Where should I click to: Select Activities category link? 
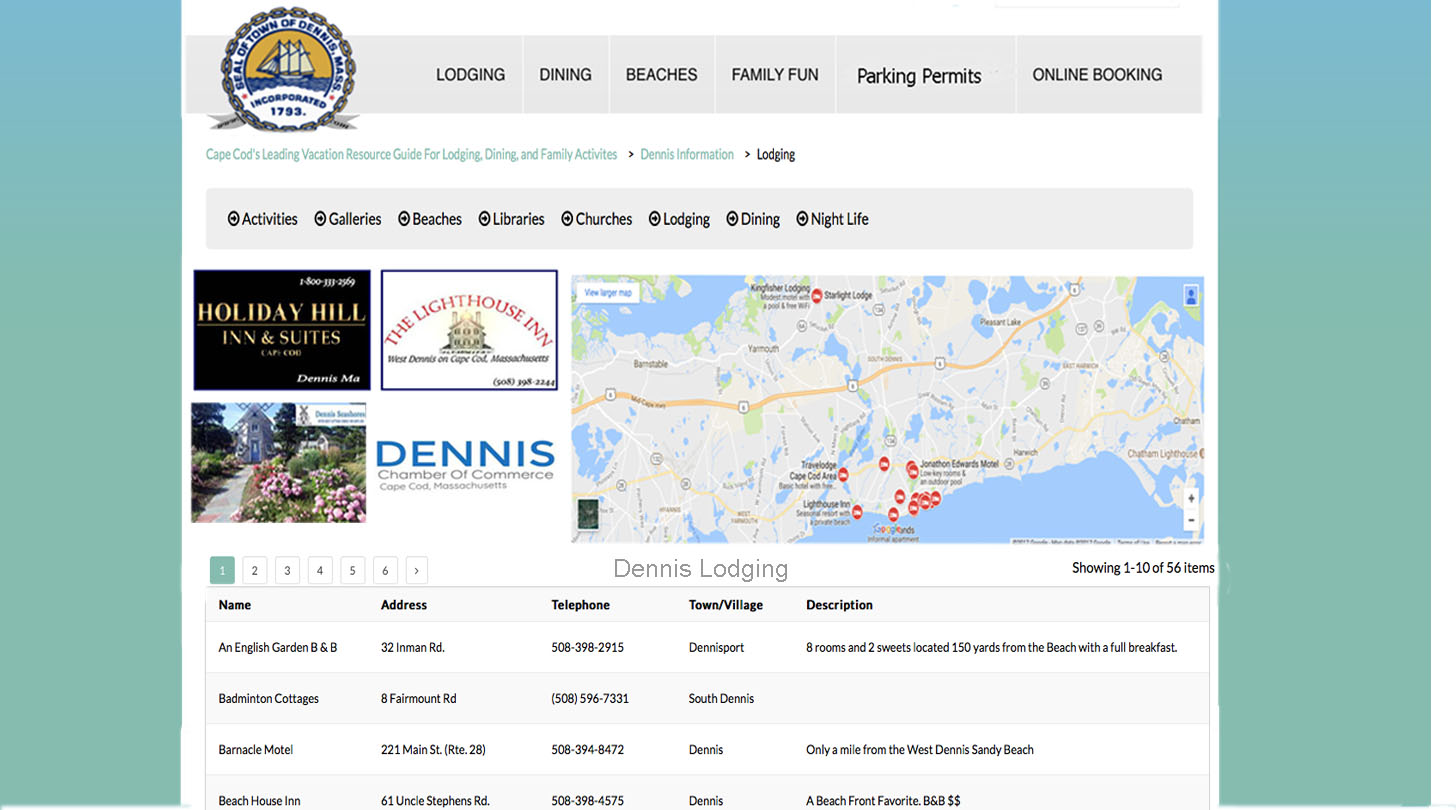pyautogui.click(x=263, y=219)
